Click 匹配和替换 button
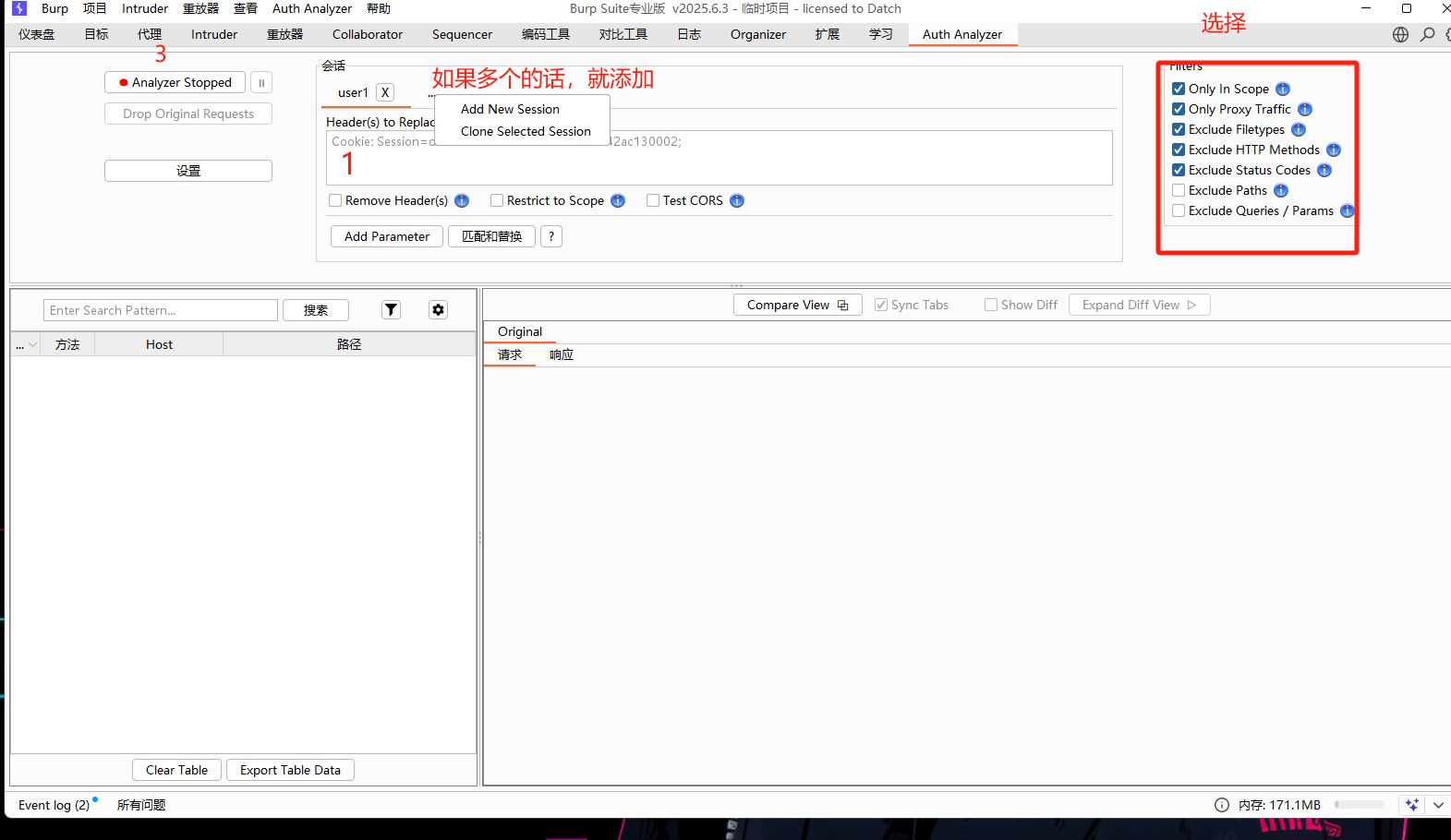The height and width of the screenshot is (840, 1451). pos(491,236)
